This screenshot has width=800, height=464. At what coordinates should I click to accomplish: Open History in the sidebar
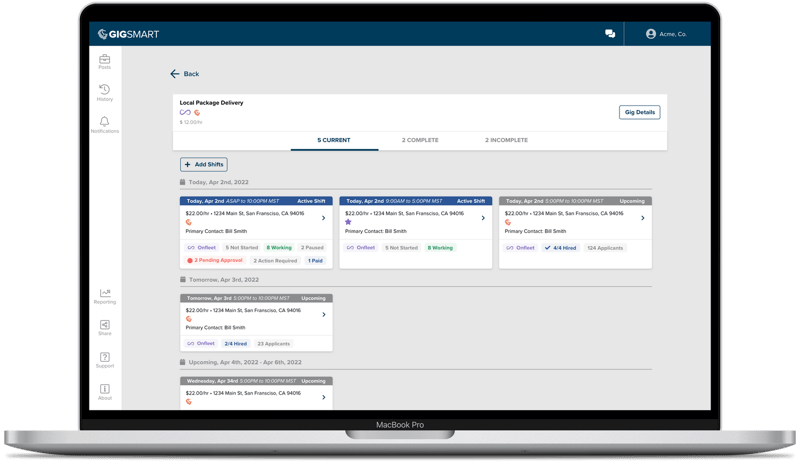point(105,92)
